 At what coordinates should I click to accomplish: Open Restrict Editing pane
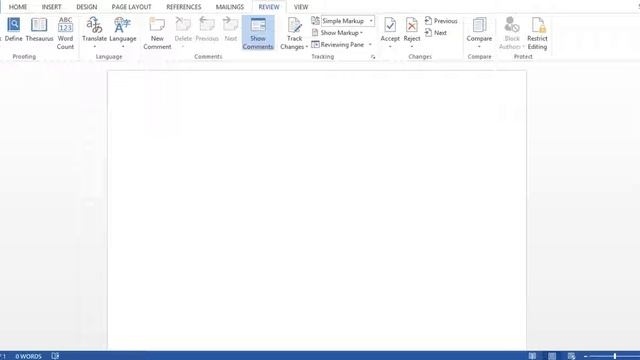pyautogui.click(x=537, y=33)
